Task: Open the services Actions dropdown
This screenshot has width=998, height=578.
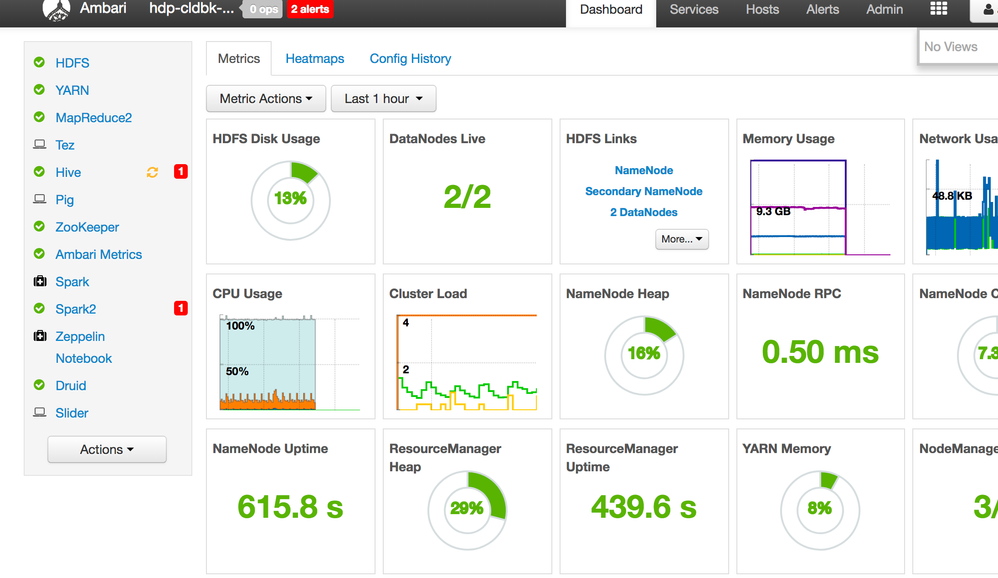Action: point(107,449)
